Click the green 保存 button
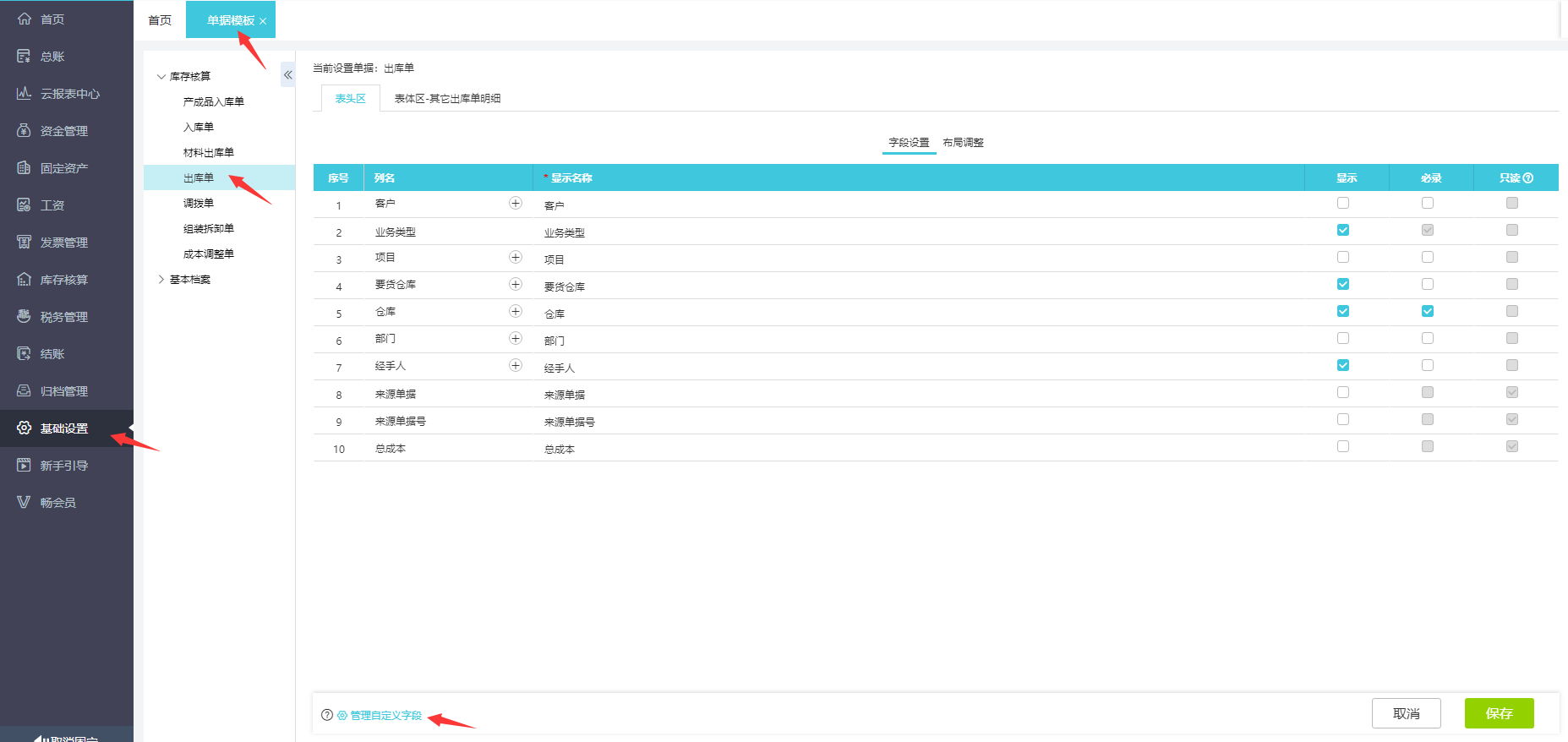Viewport: 1568px width, 742px height. [x=1499, y=714]
